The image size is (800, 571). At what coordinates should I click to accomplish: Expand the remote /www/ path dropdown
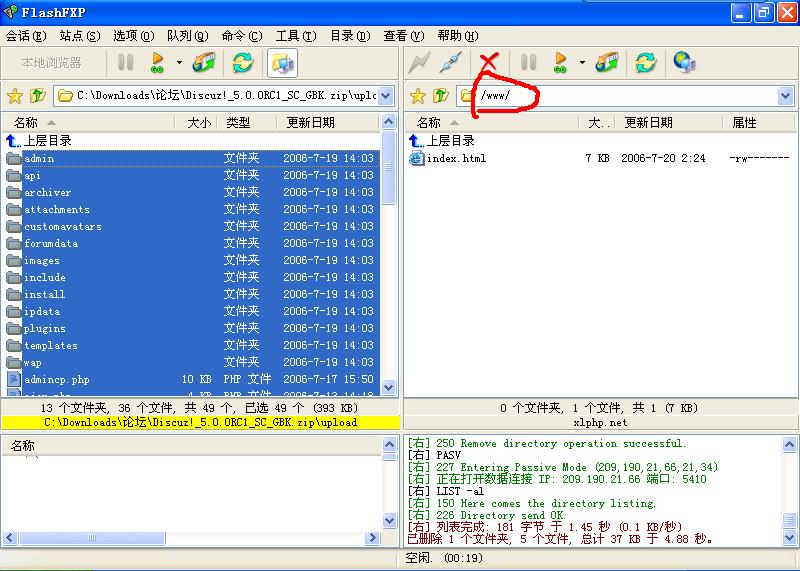(785, 95)
